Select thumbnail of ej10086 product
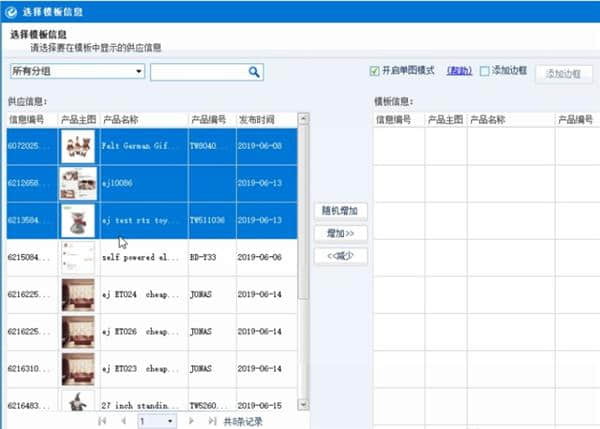The height and width of the screenshot is (429, 600). pos(78,183)
